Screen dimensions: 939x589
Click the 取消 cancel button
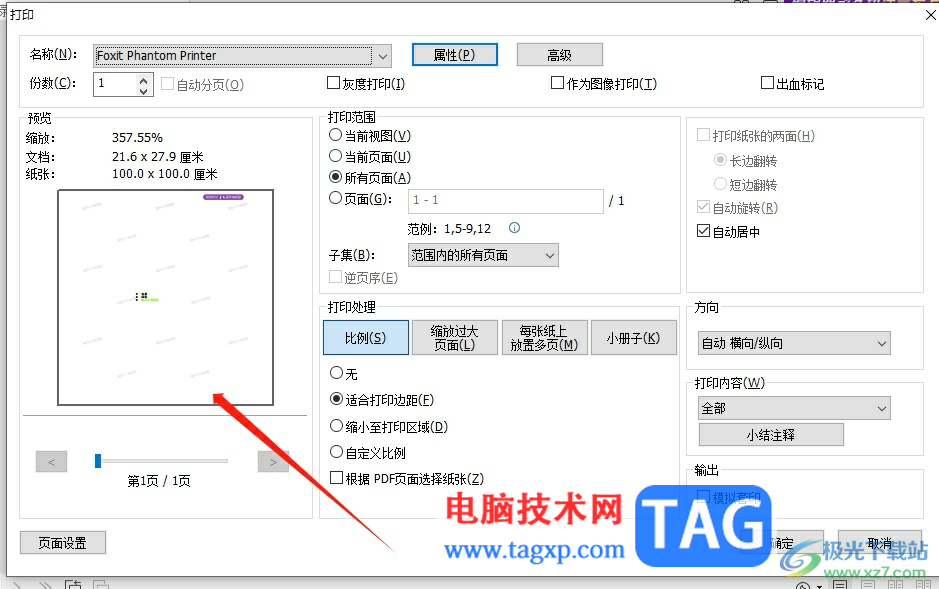tap(880, 543)
